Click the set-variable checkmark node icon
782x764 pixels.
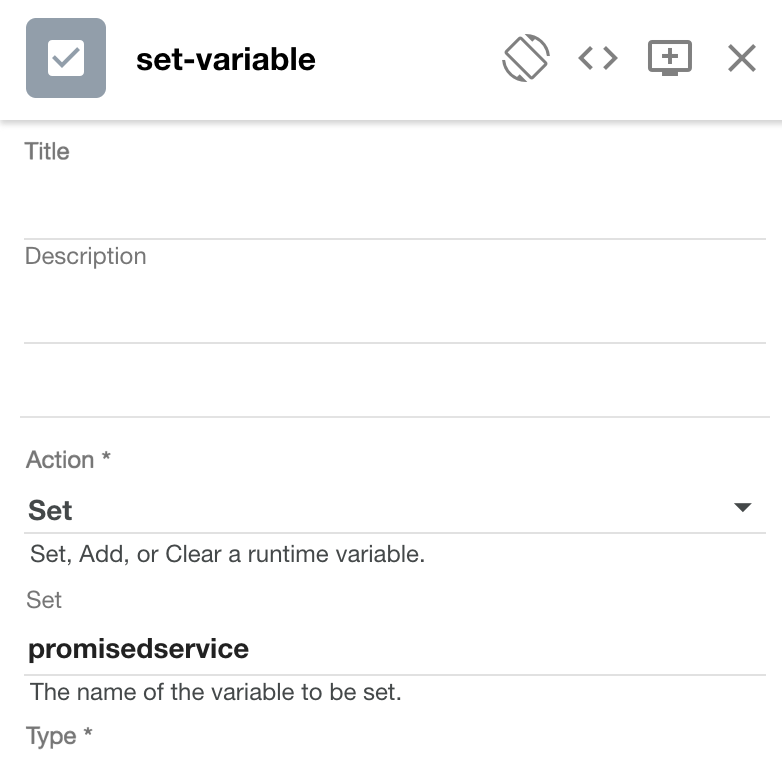66,58
